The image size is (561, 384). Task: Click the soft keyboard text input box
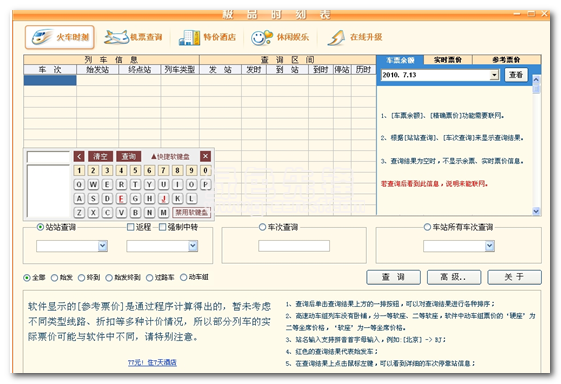pyautogui.click(x=48, y=157)
